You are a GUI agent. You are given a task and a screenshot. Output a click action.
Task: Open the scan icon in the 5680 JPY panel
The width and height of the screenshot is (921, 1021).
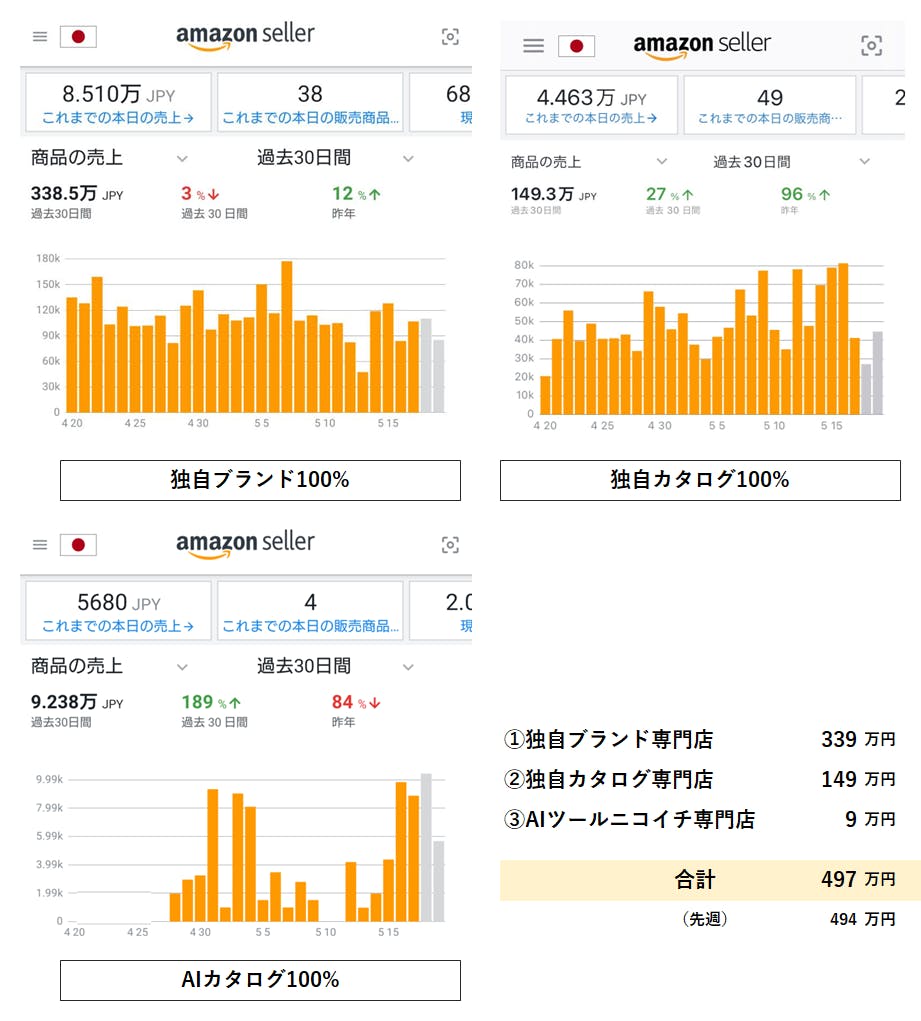450,544
